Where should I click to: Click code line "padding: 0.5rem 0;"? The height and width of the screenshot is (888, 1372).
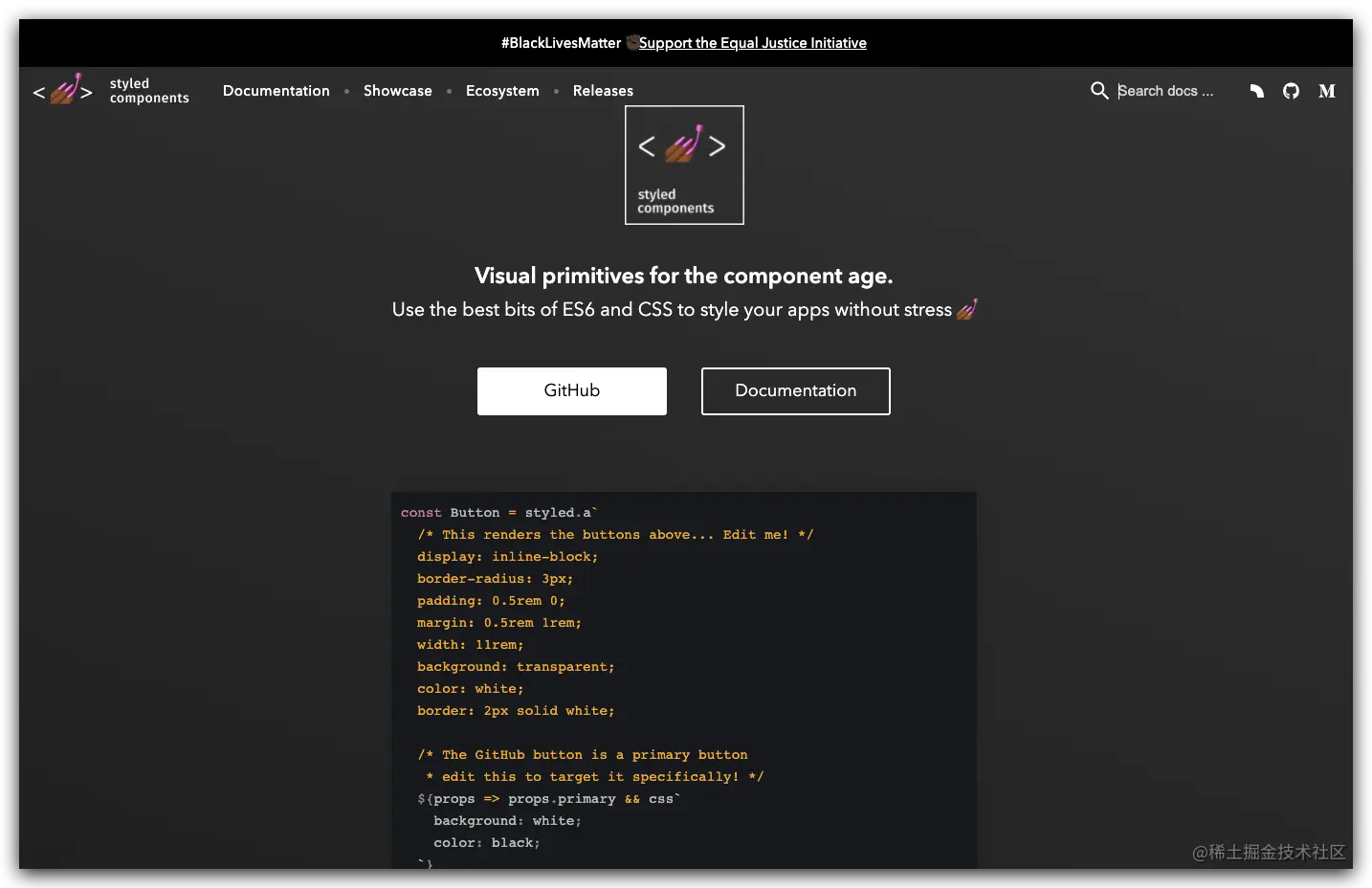(x=491, y=601)
